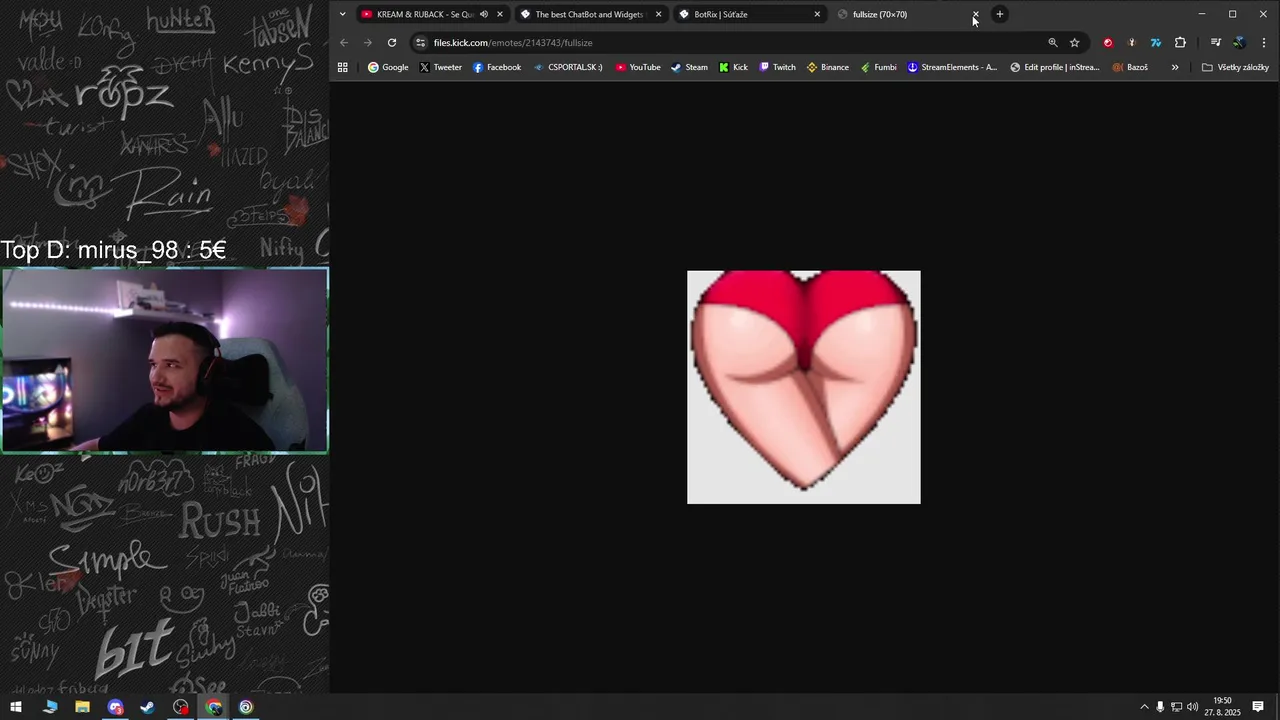
Task: Open the Steam app in the taskbar
Action: pyautogui.click(x=148, y=707)
